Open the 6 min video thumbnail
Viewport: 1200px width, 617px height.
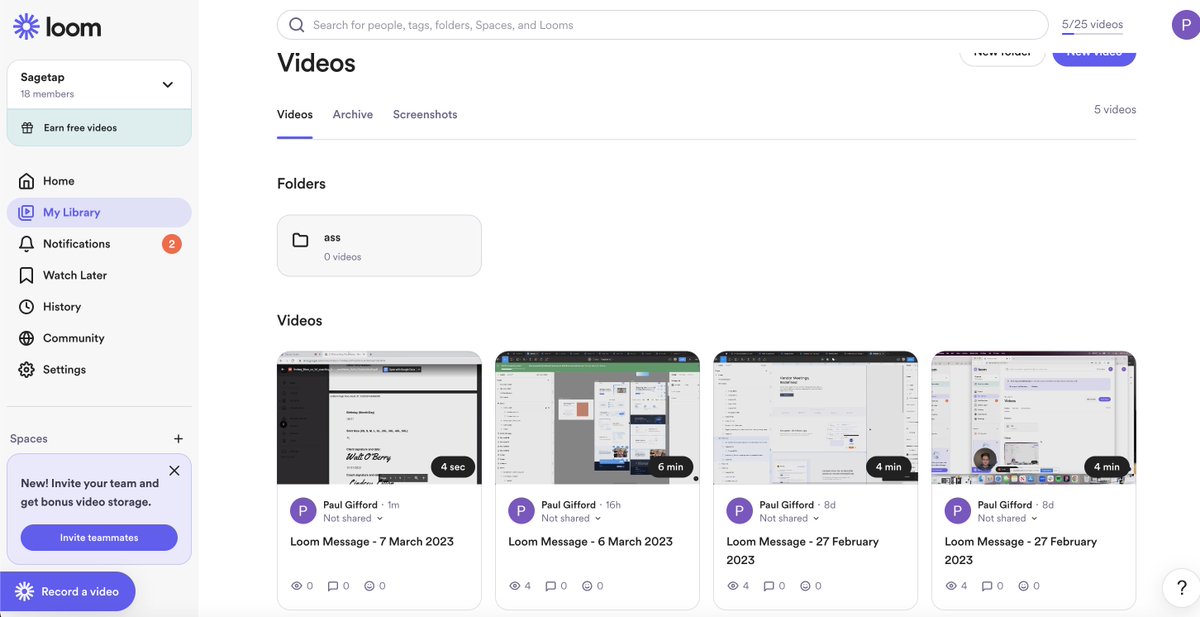[597, 418]
